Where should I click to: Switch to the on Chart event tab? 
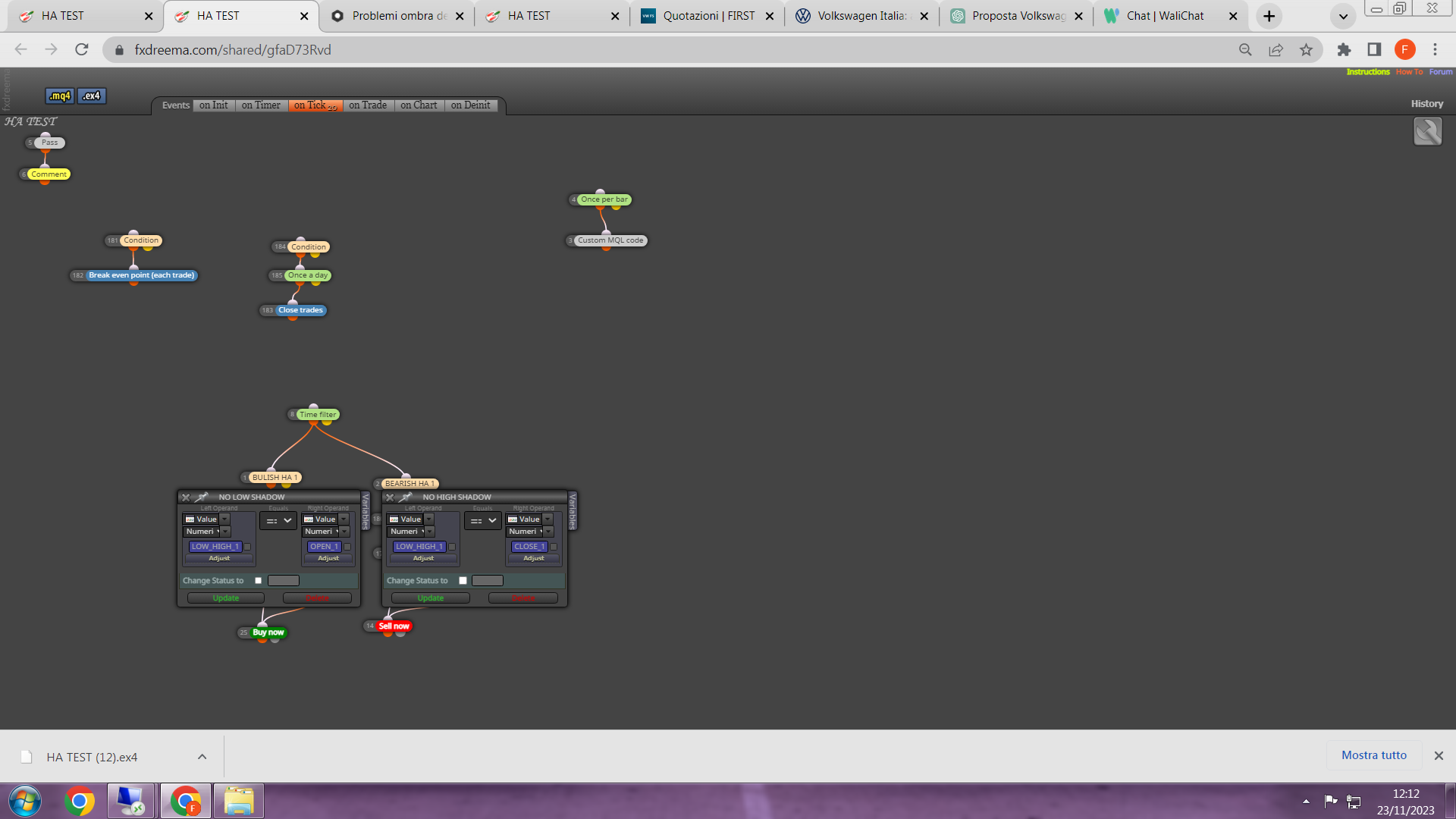coord(419,105)
